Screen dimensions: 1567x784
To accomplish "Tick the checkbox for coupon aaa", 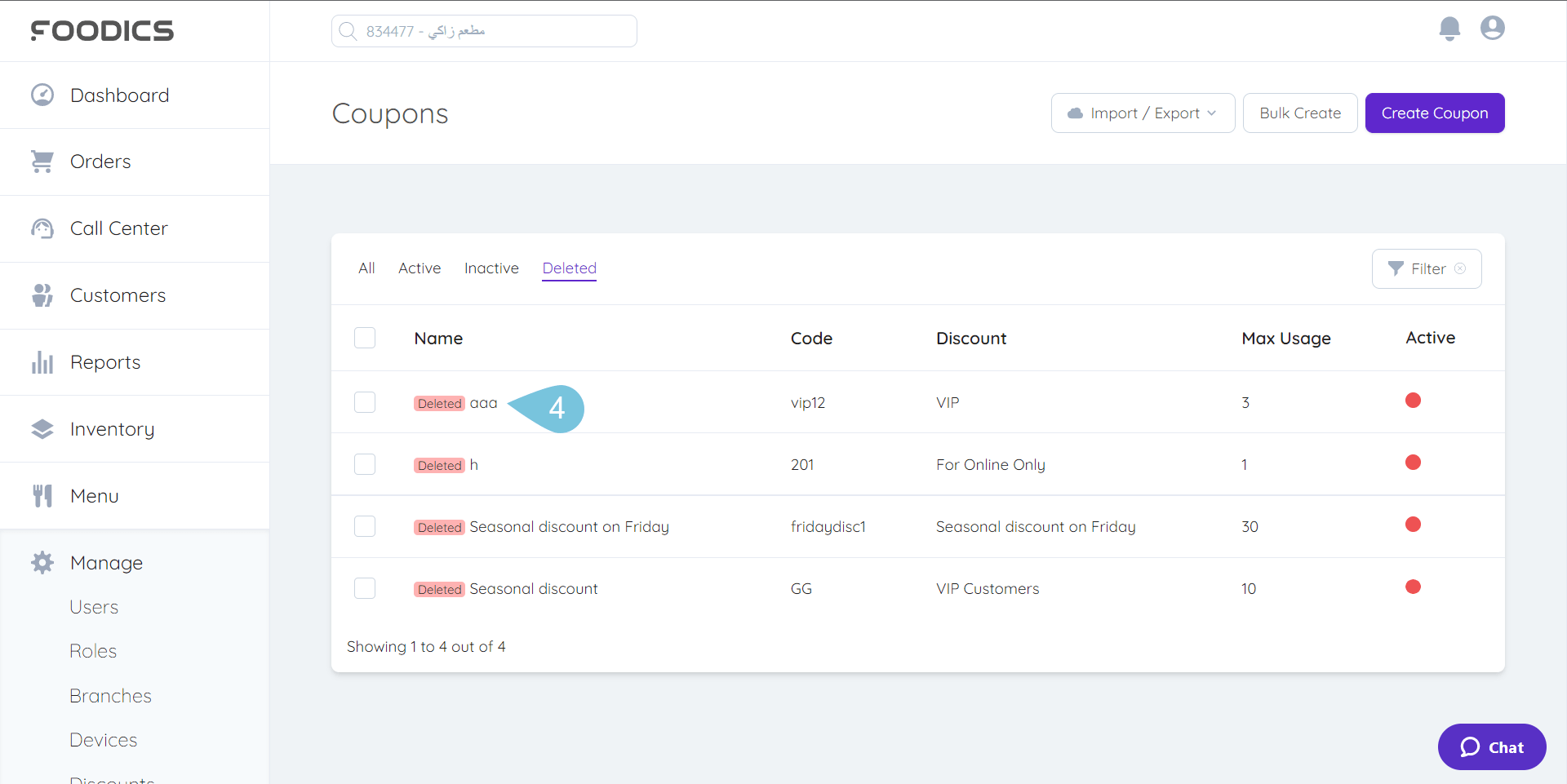I will coord(365,402).
